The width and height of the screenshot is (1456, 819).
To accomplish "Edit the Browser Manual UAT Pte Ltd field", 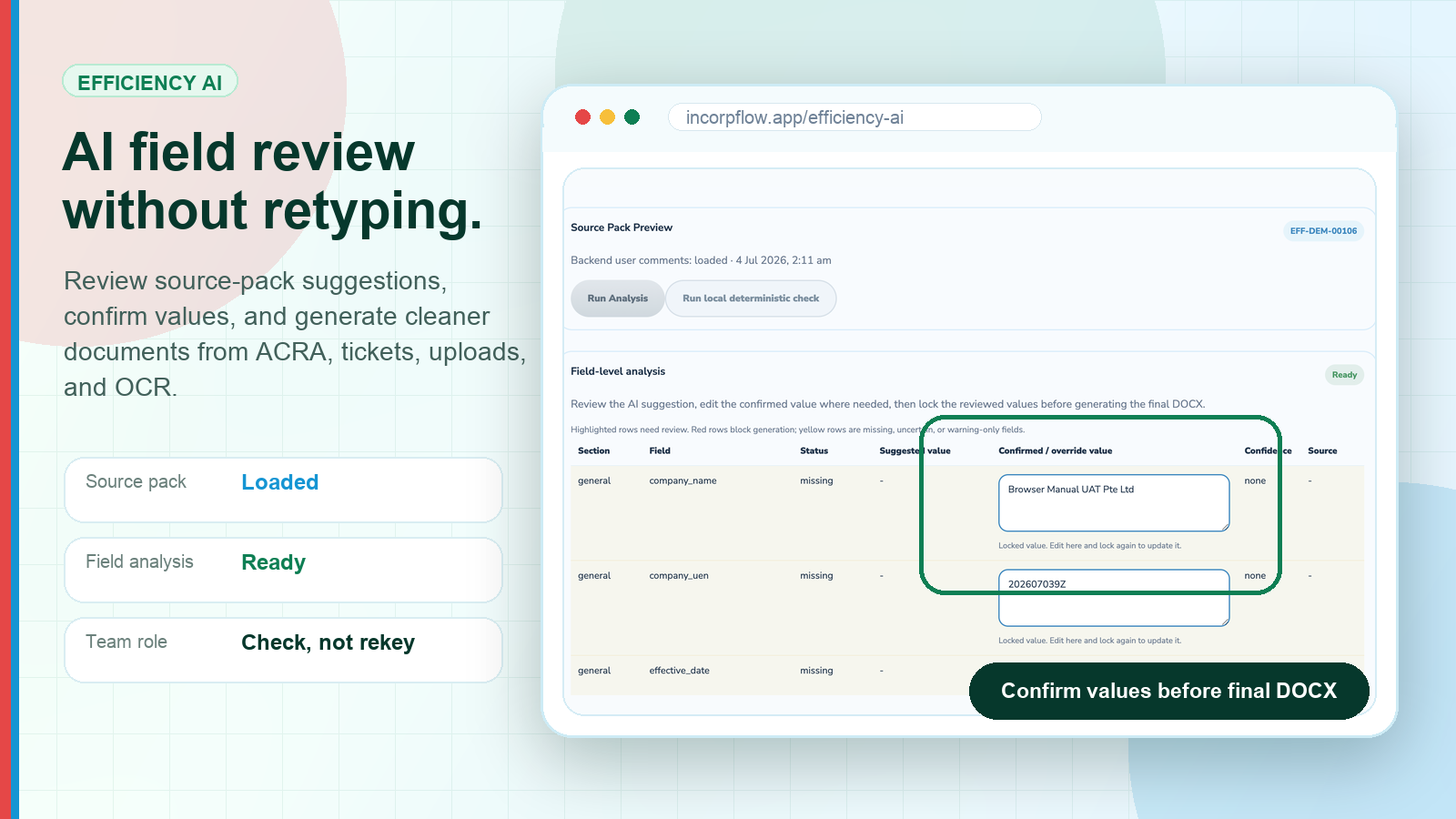I will pyautogui.click(x=1114, y=502).
